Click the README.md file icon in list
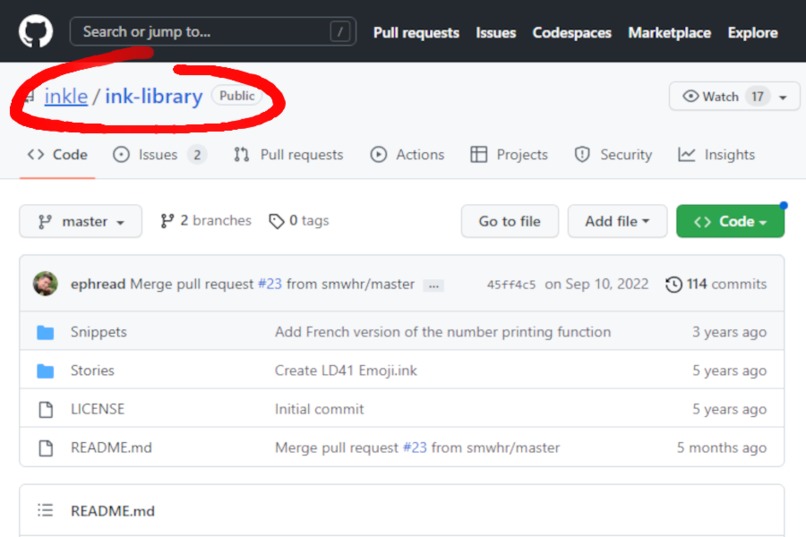Viewport: 806px width, 537px height. click(46, 448)
